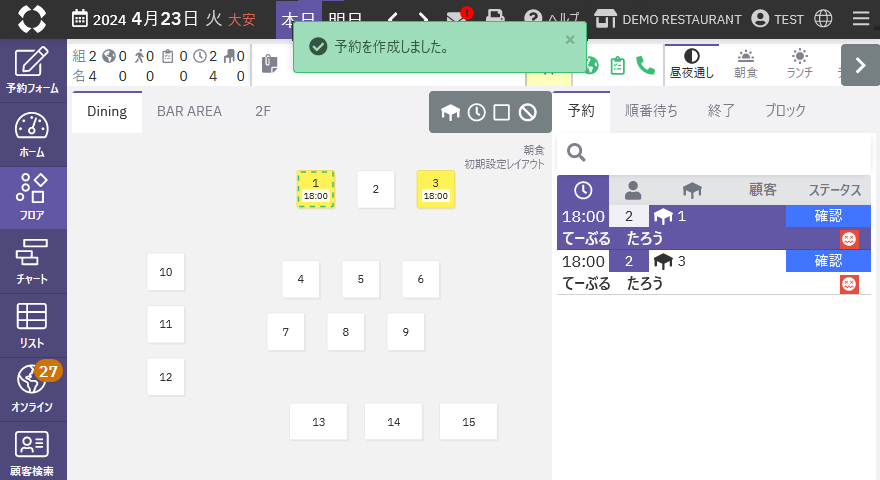Toggle the clock icon in floor toolbar
The height and width of the screenshot is (480, 880).
coord(477,112)
